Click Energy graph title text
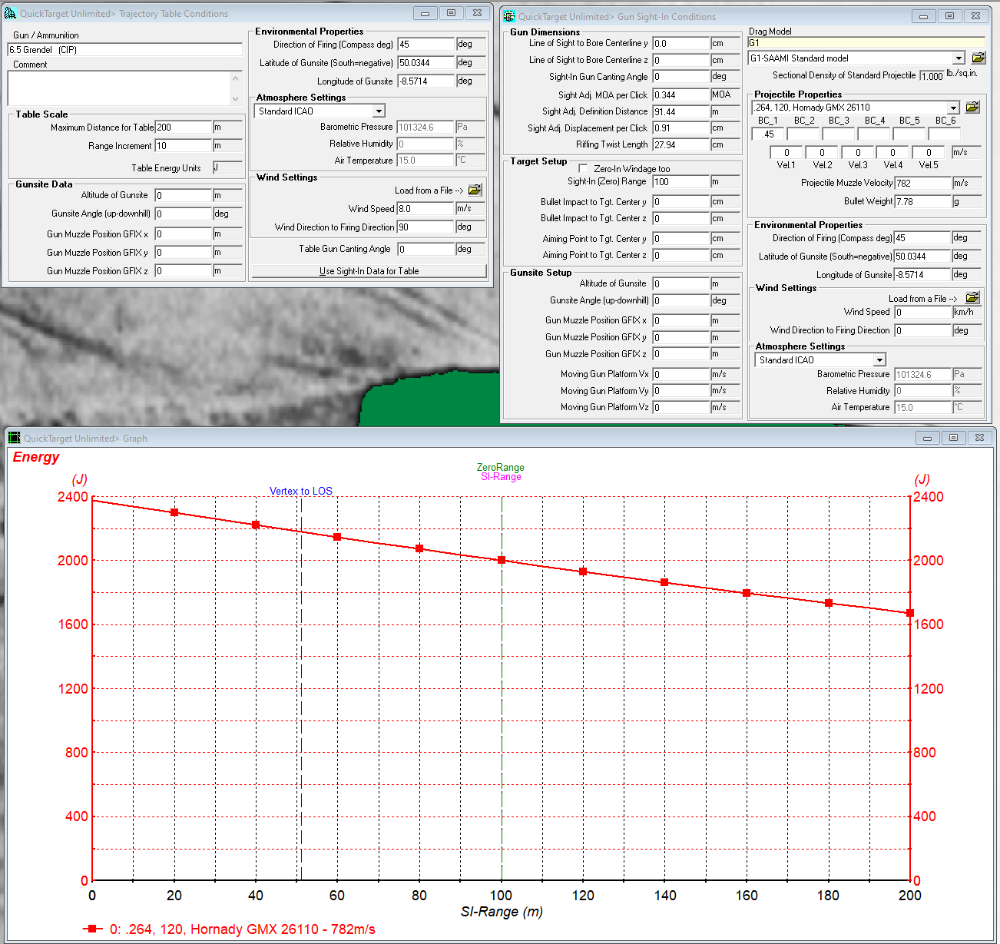This screenshot has height=944, width=1000. (36, 457)
